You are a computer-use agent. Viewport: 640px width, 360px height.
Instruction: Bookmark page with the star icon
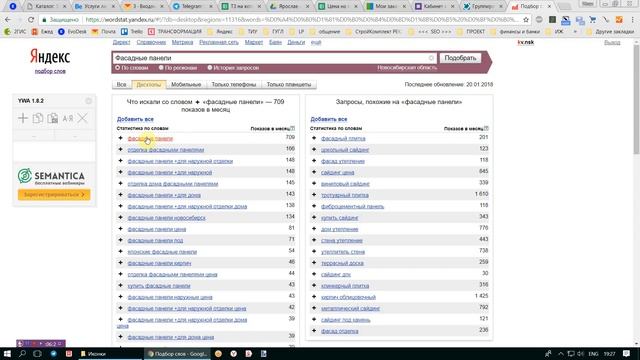(x=526, y=19)
